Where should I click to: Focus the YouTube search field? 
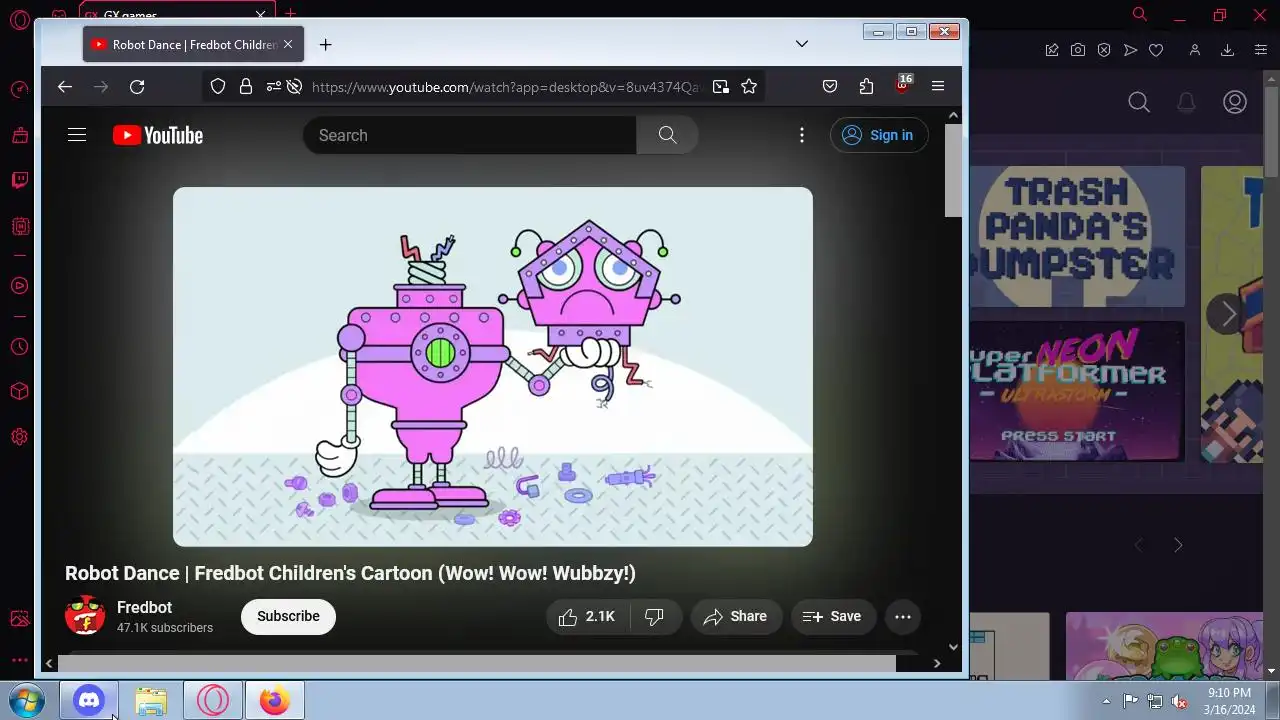coord(469,135)
